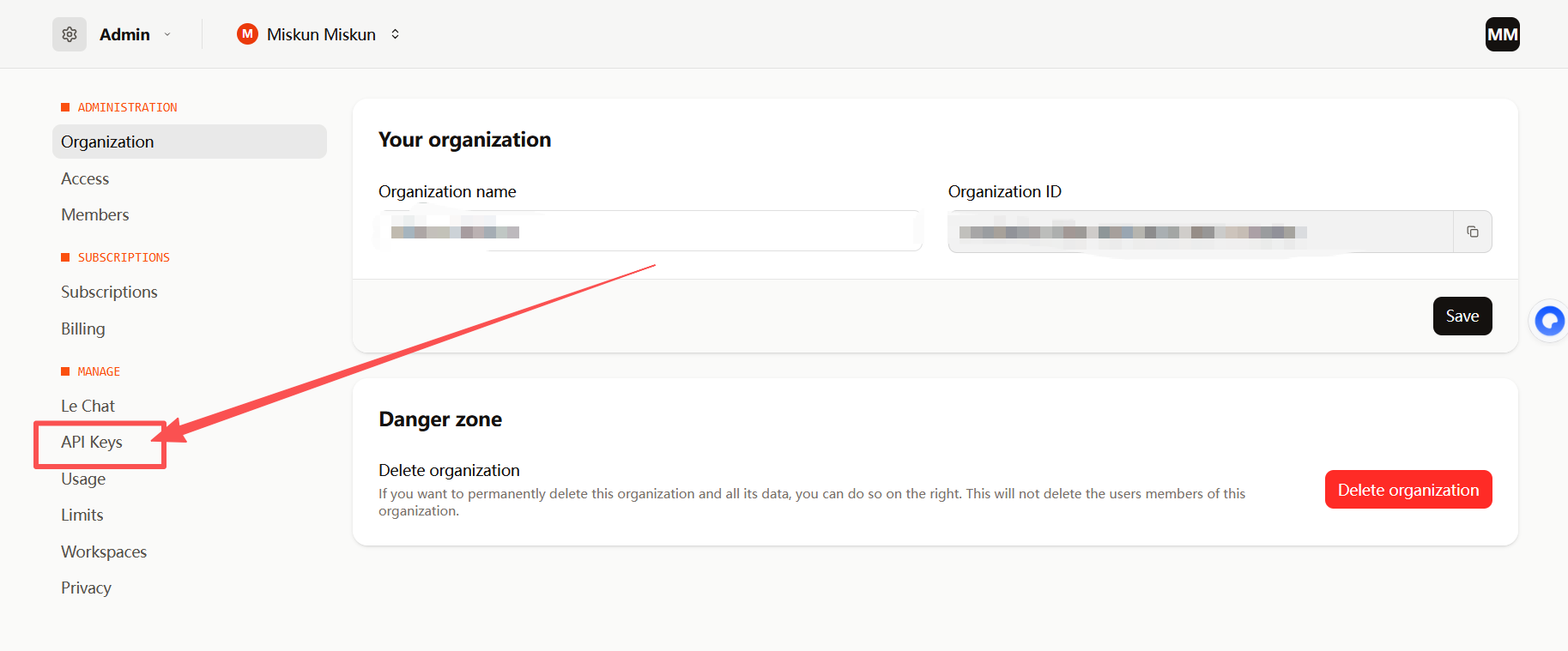Click the Organization name input field
Image resolution: width=1568 pixels, height=651 pixels.
tap(651, 231)
